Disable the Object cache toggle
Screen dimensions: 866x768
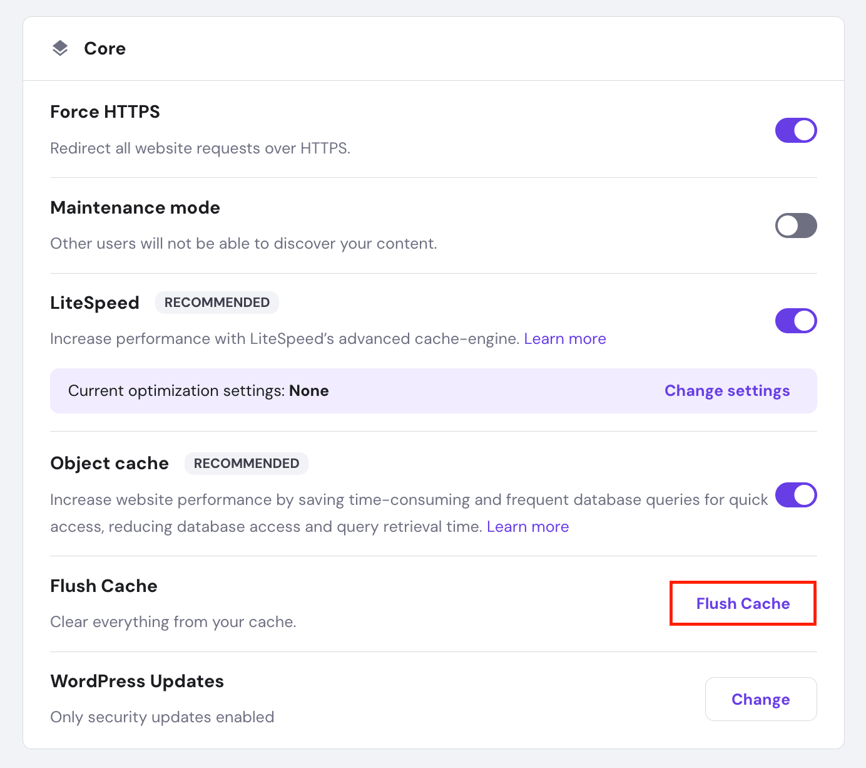795,495
